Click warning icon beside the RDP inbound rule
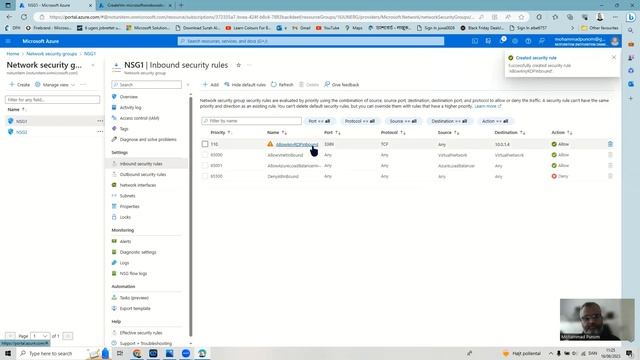Screen dimensions: 640x360 pyautogui.click(x=270, y=144)
